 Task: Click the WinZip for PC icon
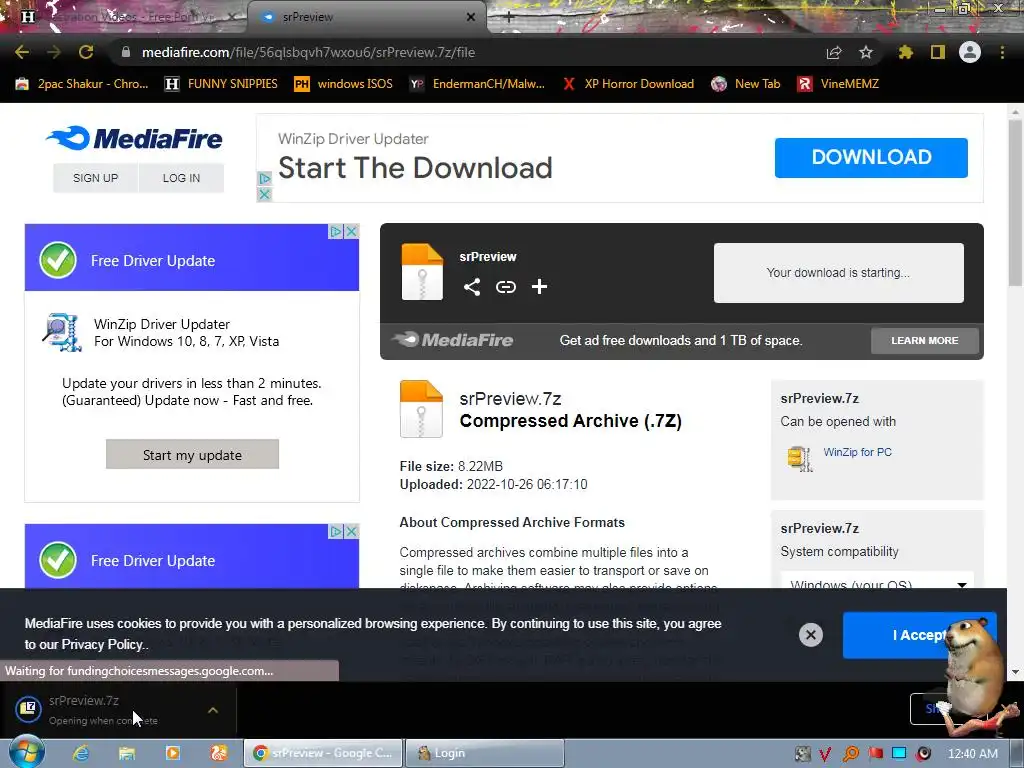click(x=799, y=458)
